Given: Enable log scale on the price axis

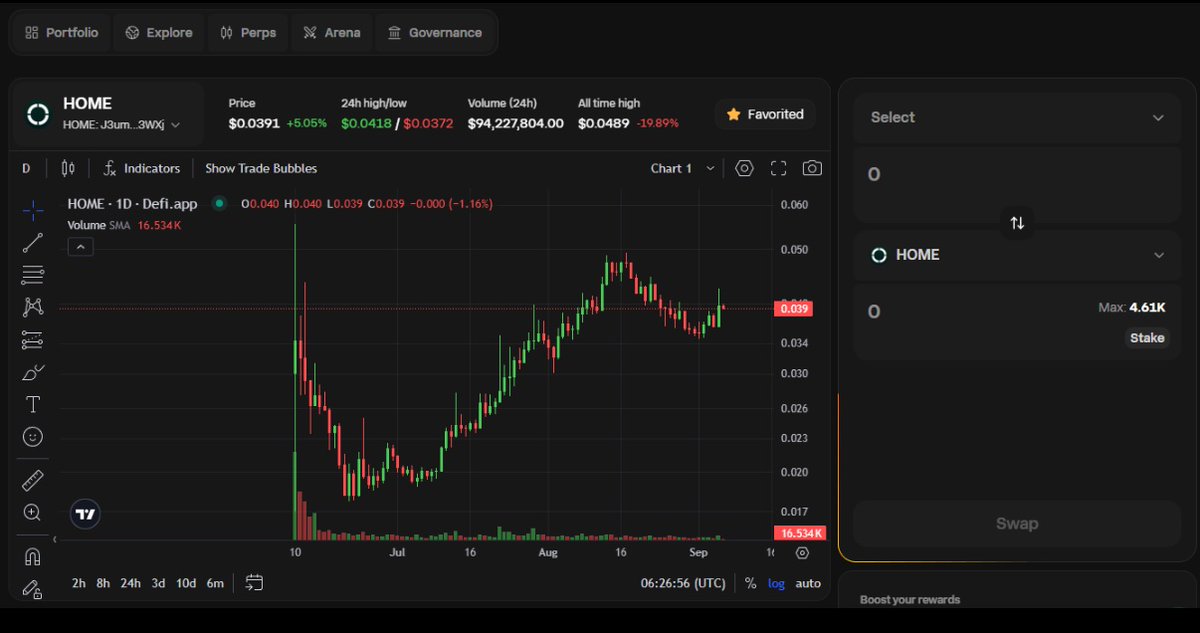Looking at the screenshot, I should 776,583.
